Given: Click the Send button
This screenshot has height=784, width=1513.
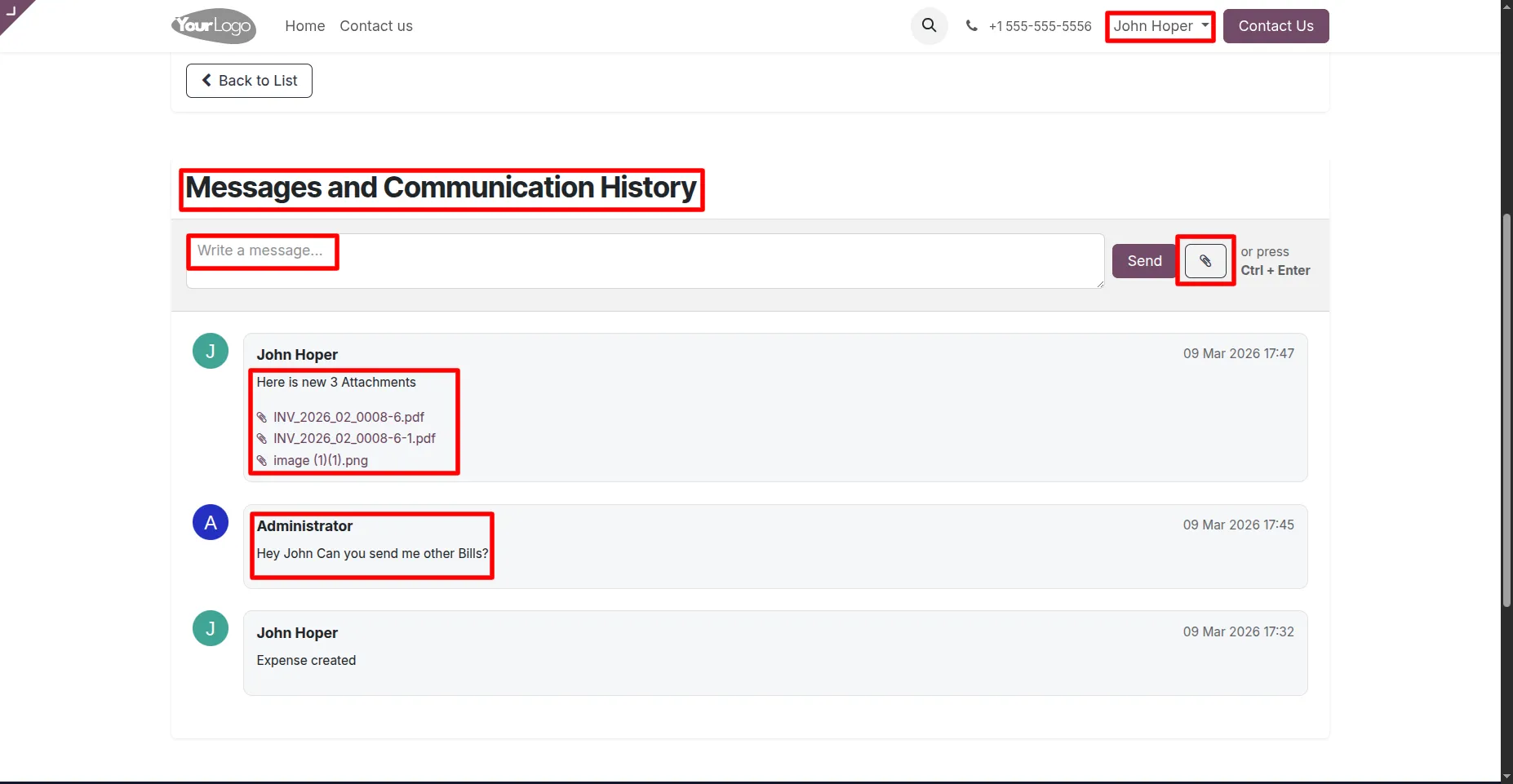Looking at the screenshot, I should (1144, 261).
